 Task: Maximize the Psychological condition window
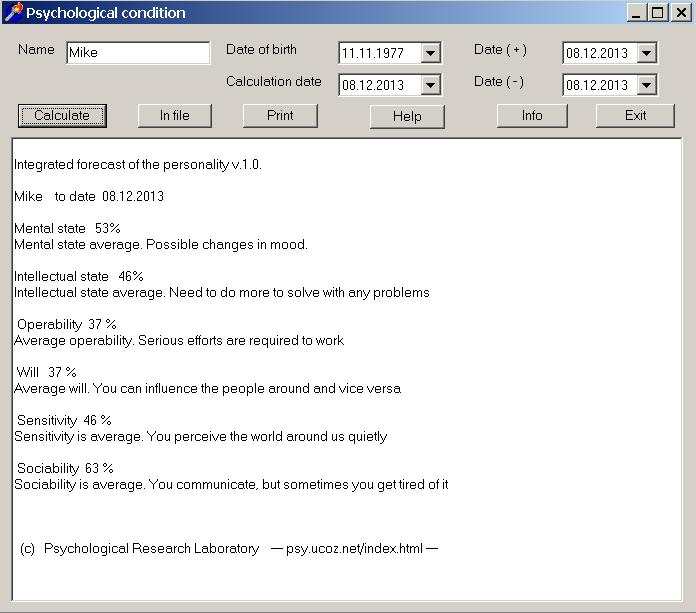(x=657, y=12)
